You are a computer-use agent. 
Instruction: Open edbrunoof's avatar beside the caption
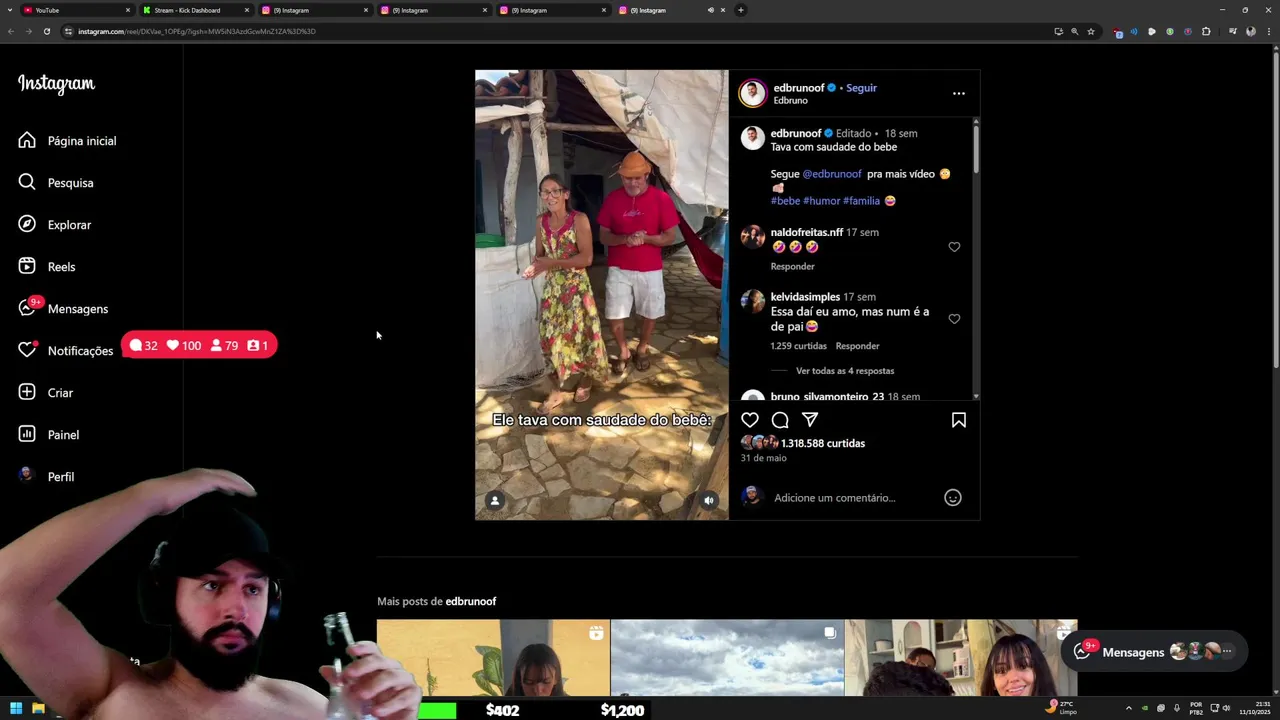pos(752,138)
